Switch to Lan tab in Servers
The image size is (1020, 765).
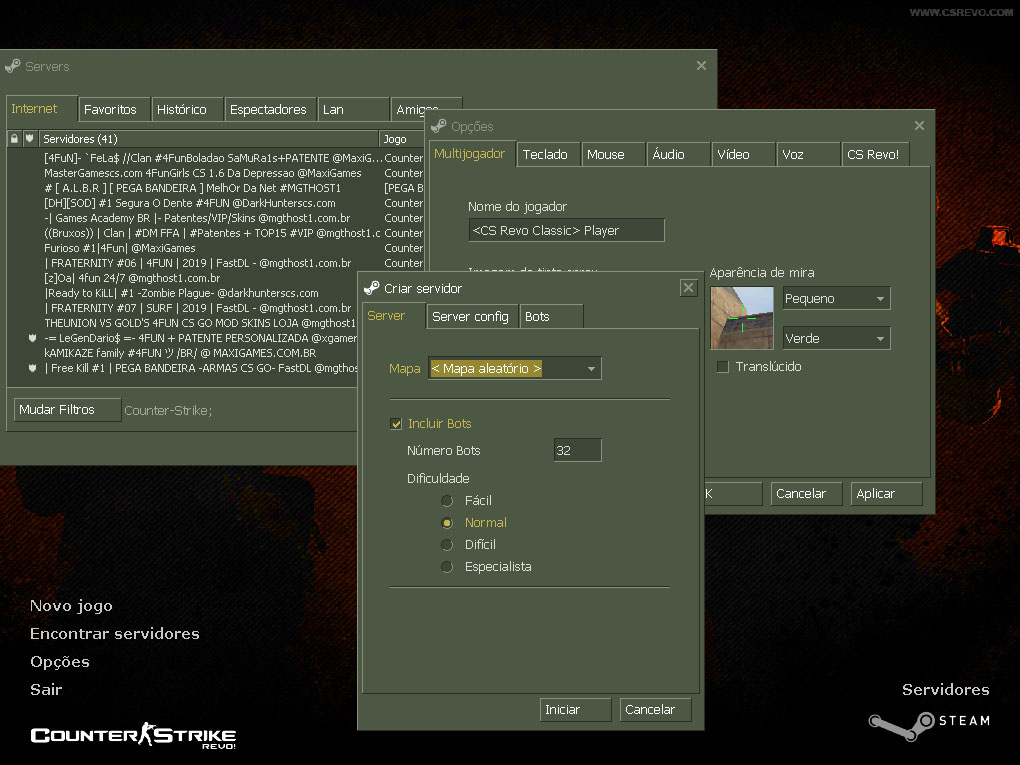(353, 109)
